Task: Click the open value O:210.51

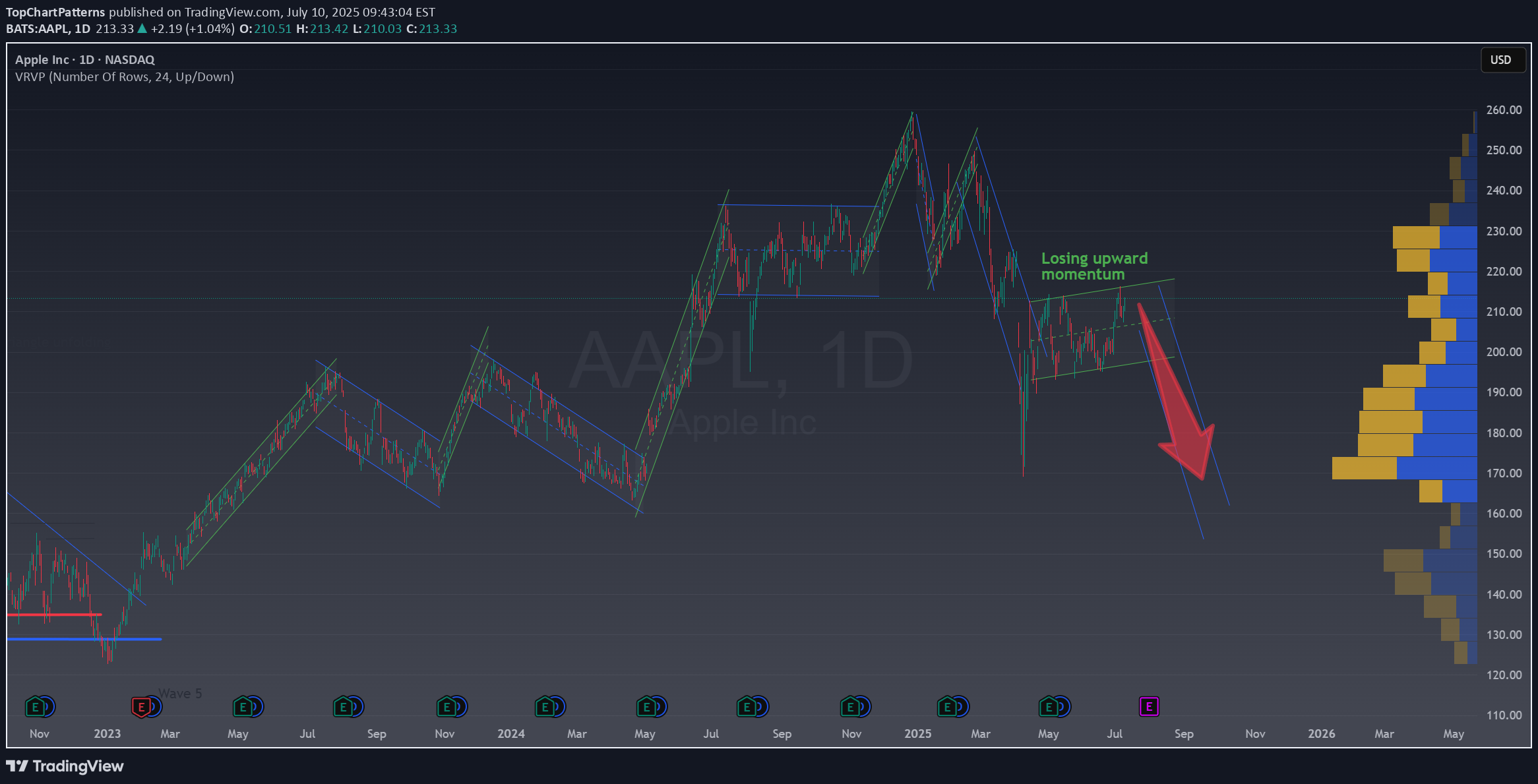Action: pos(265,29)
